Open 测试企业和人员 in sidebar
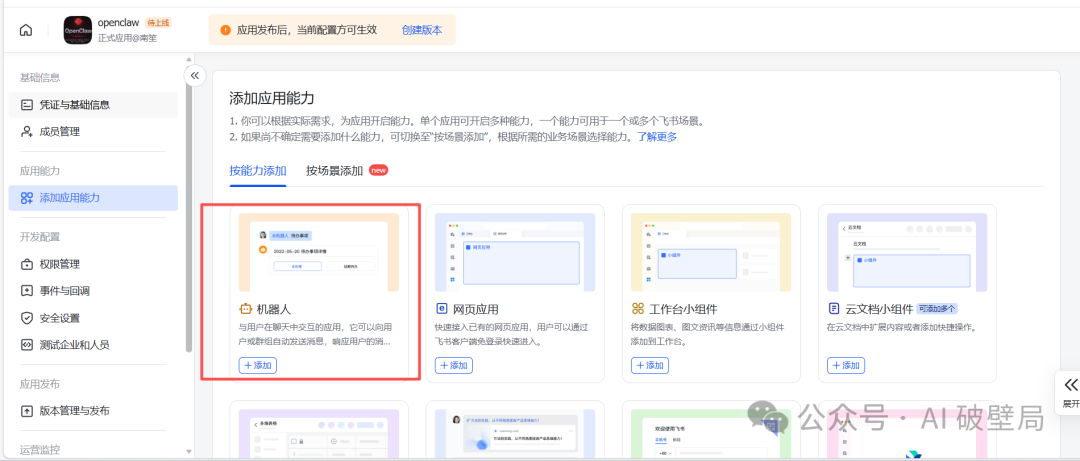 pos(93,345)
